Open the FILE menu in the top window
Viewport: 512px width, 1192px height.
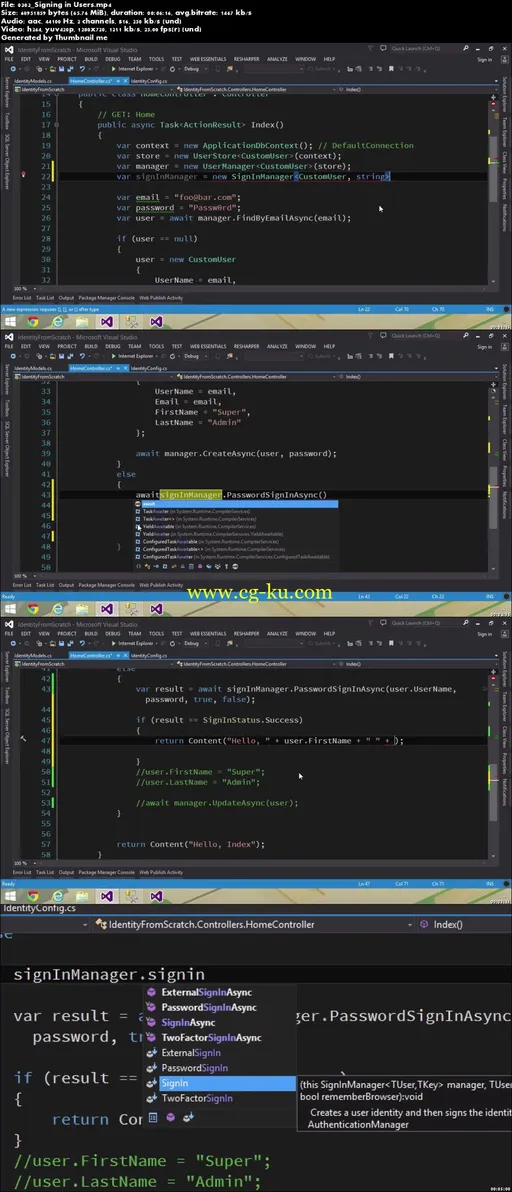tap(8, 59)
